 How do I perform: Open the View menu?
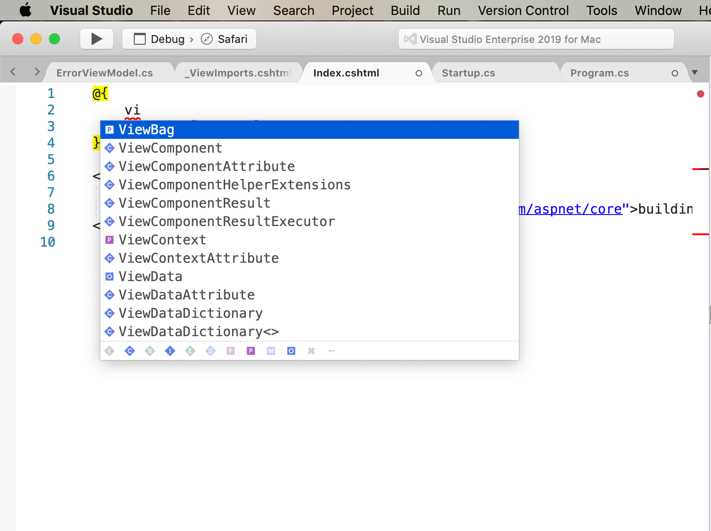click(241, 10)
